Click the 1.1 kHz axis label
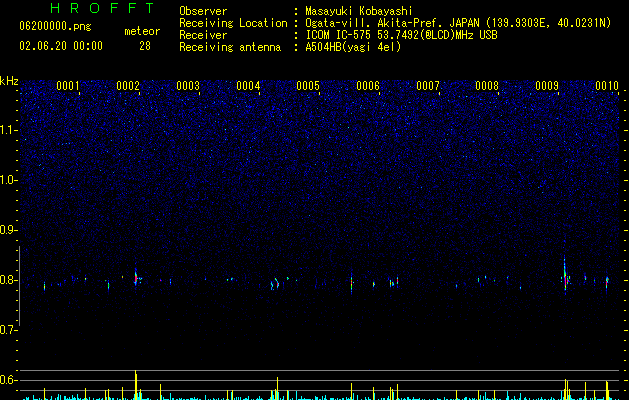Image resolution: width=629 pixels, height=400 pixels. tap(9, 130)
